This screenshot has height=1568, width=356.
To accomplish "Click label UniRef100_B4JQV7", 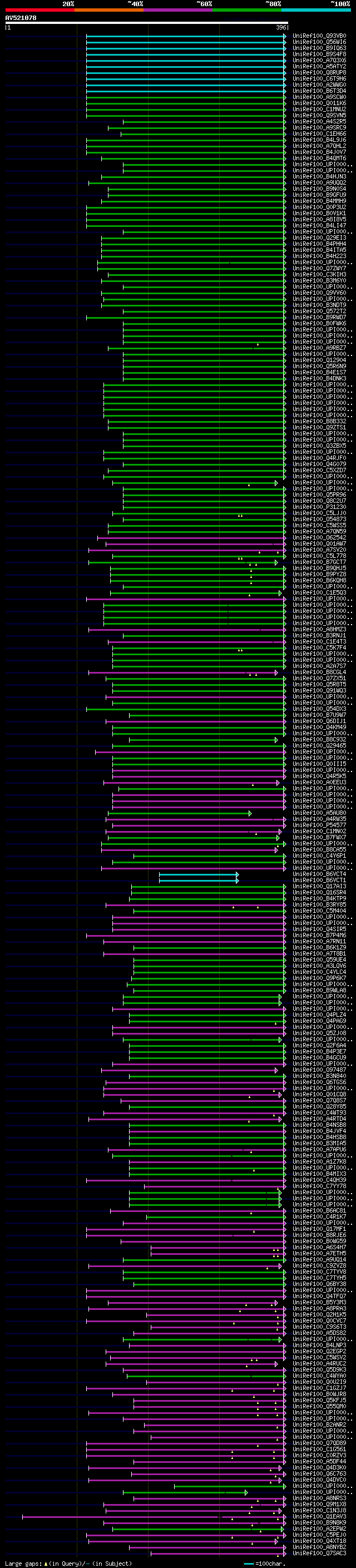I will 319,152.
